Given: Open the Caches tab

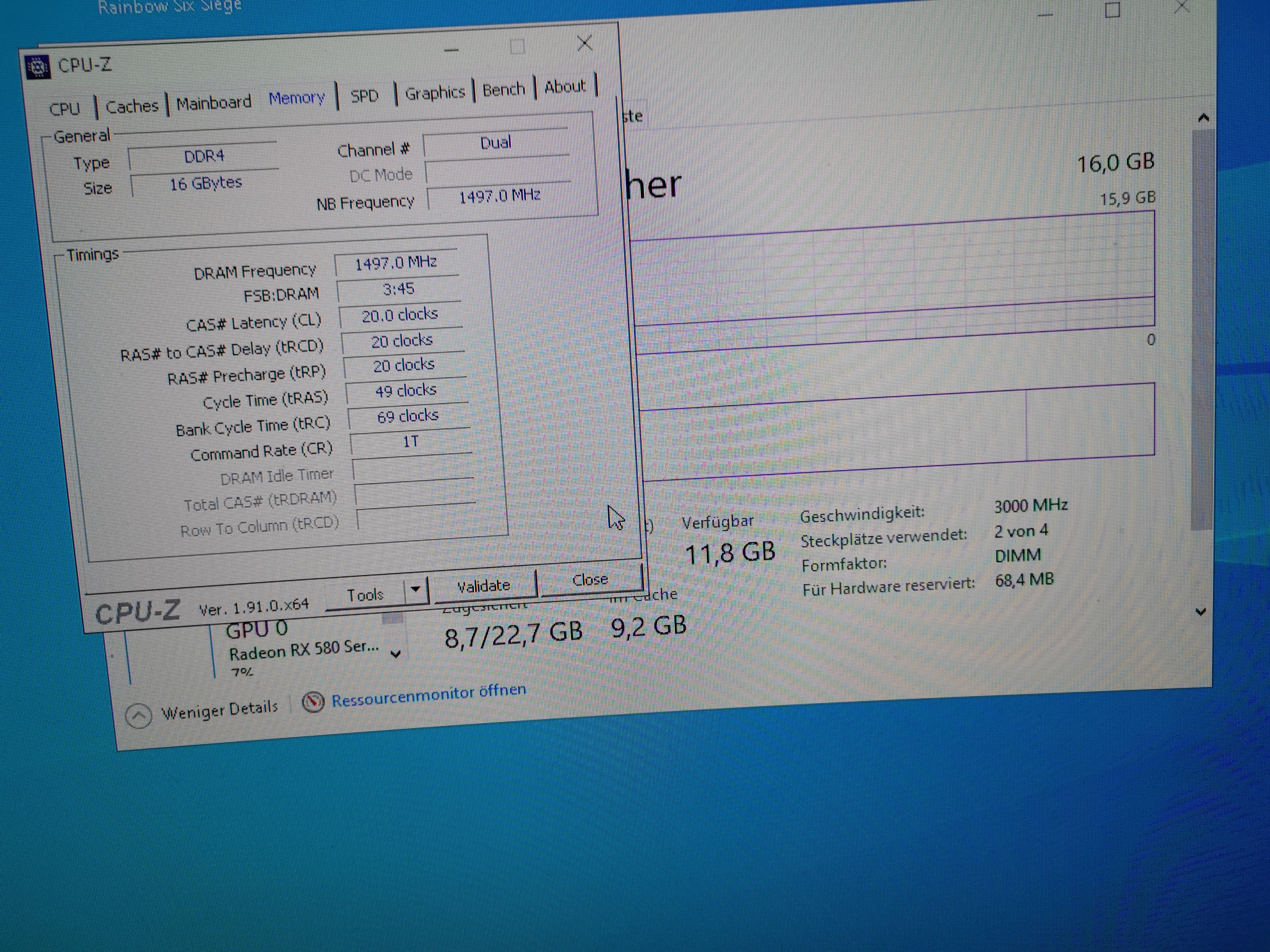Looking at the screenshot, I should tap(132, 107).
